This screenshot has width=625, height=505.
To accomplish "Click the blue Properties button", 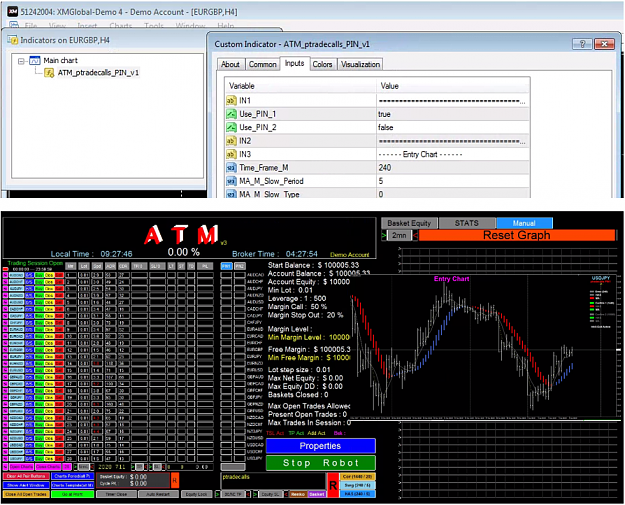I will point(320,446).
